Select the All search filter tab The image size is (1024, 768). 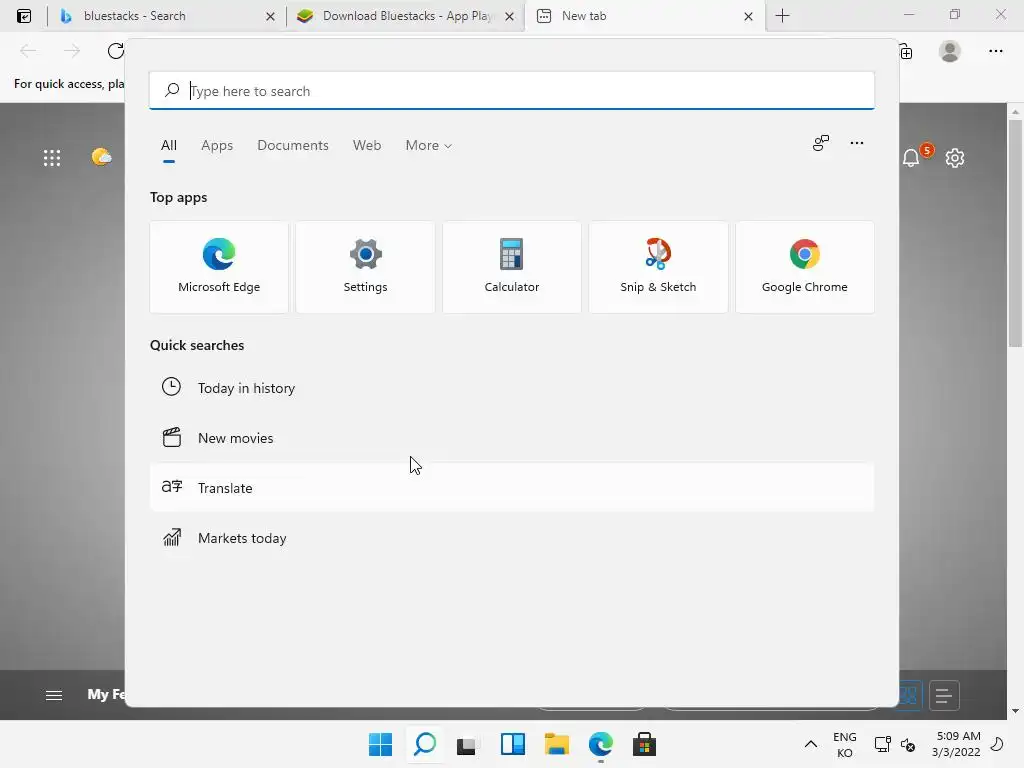click(168, 146)
